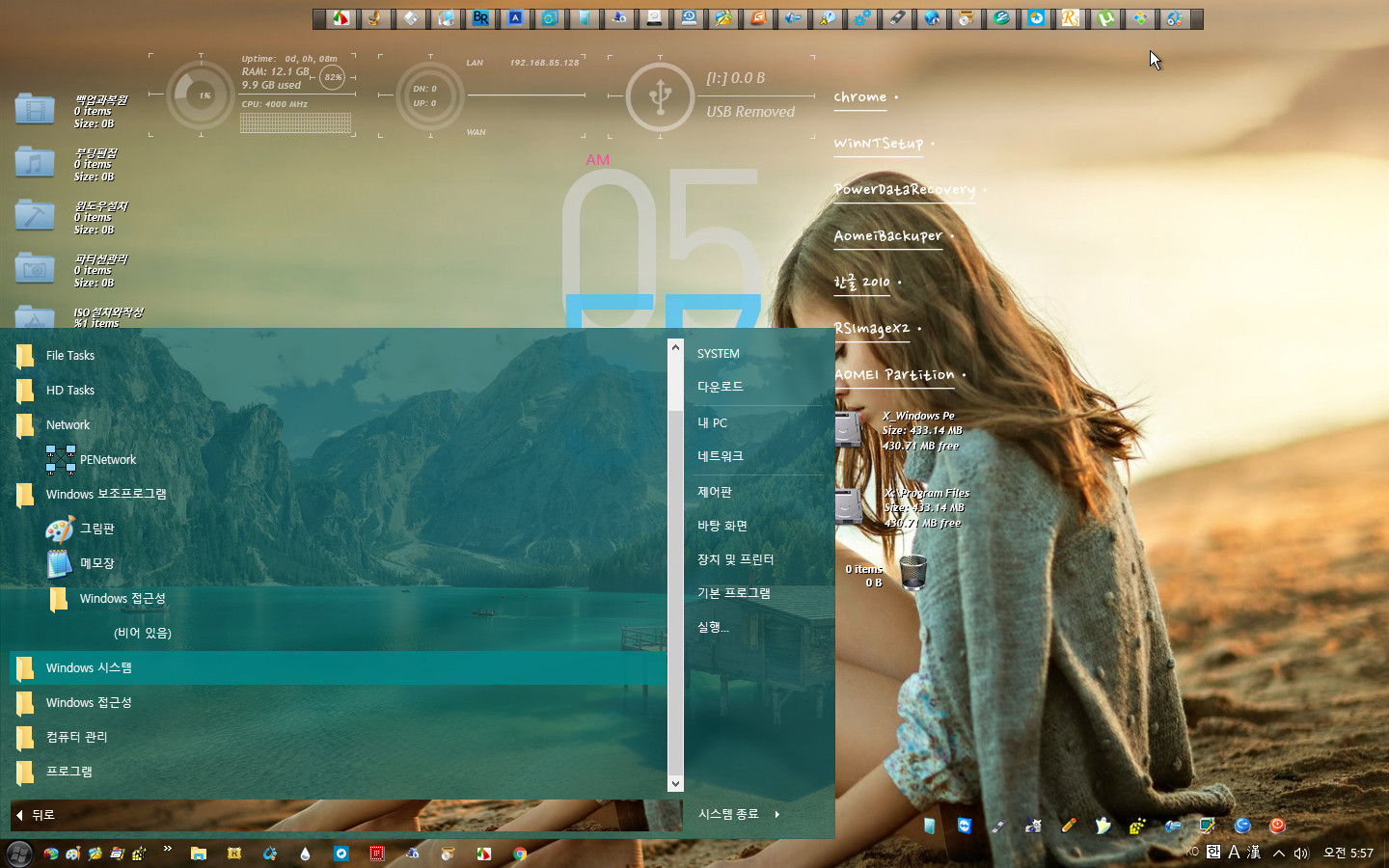Show hidden tray icons chevron
Image resolution: width=1389 pixels, height=868 pixels.
click(x=1279, y=854)
